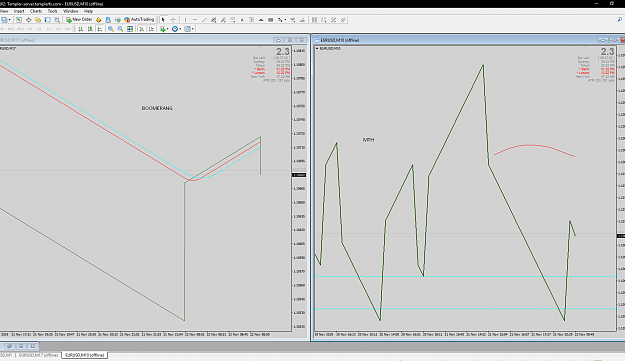Toggle the Terminal panel icon

47,20
